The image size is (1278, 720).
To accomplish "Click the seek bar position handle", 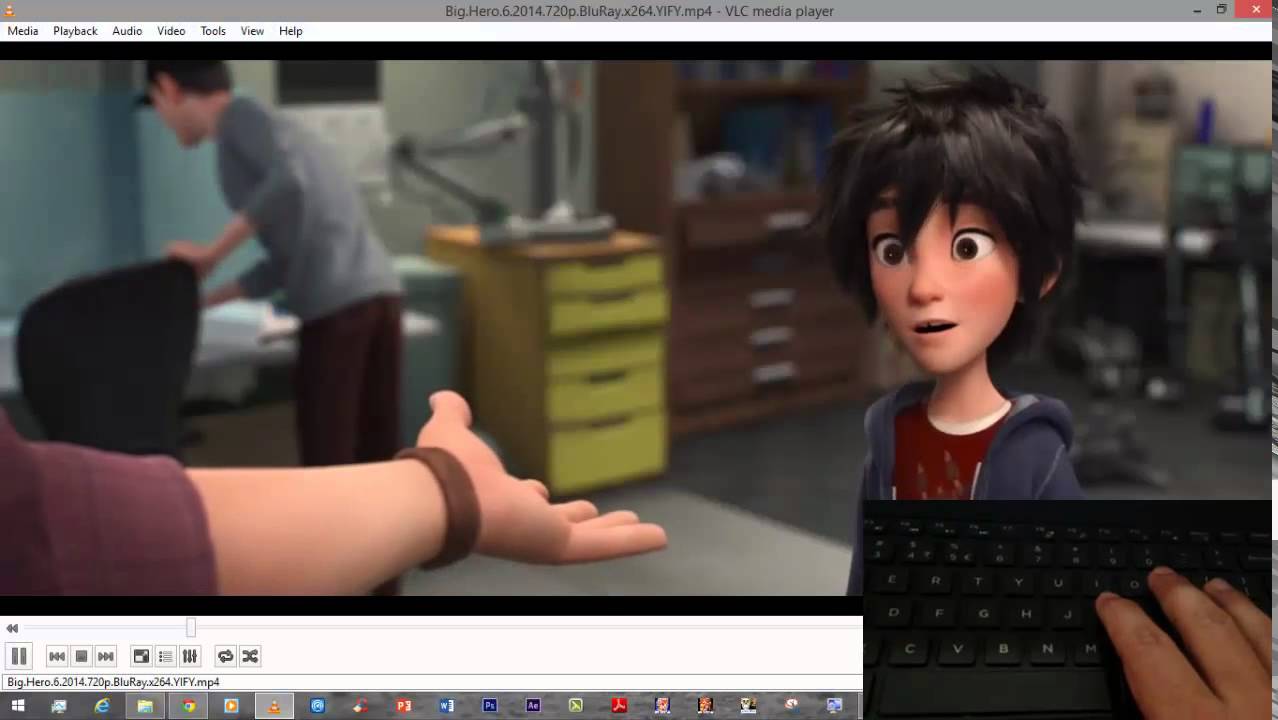I will pos(190,628).
